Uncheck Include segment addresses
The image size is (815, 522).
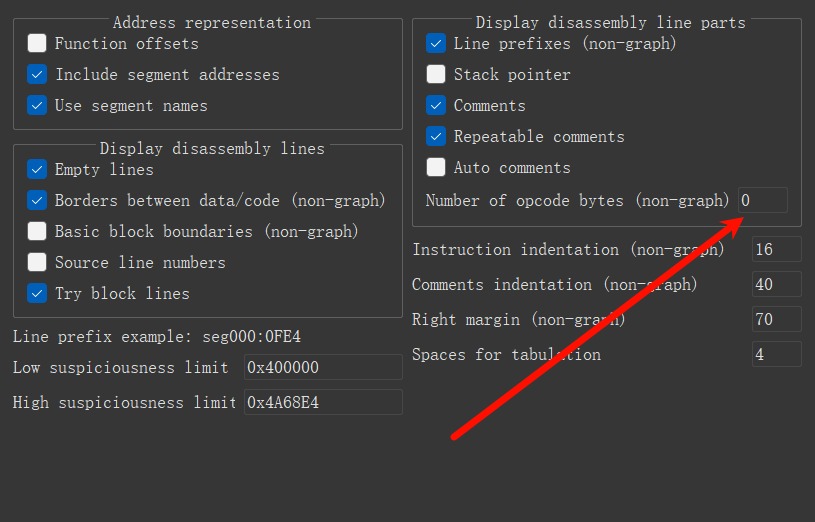[37, 74]
